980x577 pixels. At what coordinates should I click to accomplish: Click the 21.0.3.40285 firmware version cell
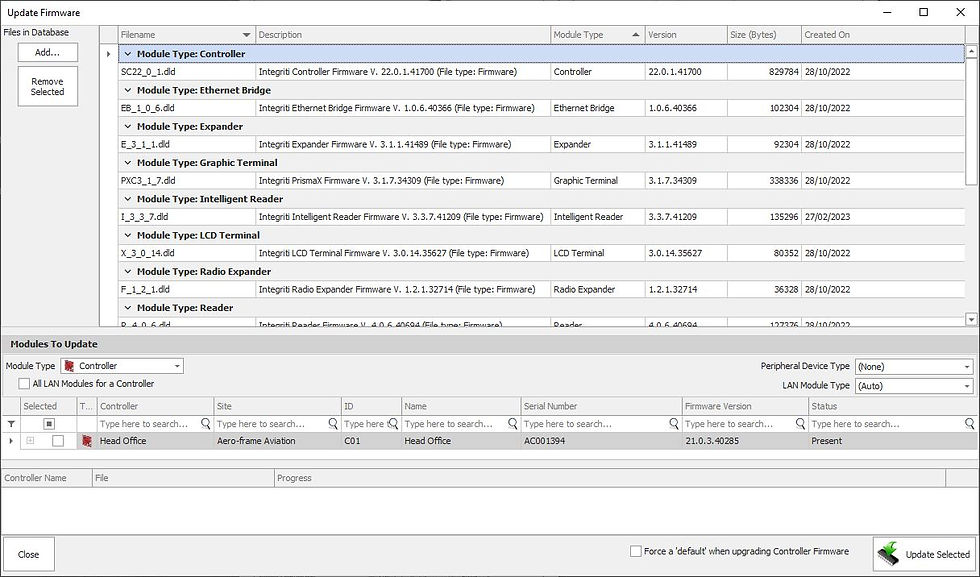[745, 441]
